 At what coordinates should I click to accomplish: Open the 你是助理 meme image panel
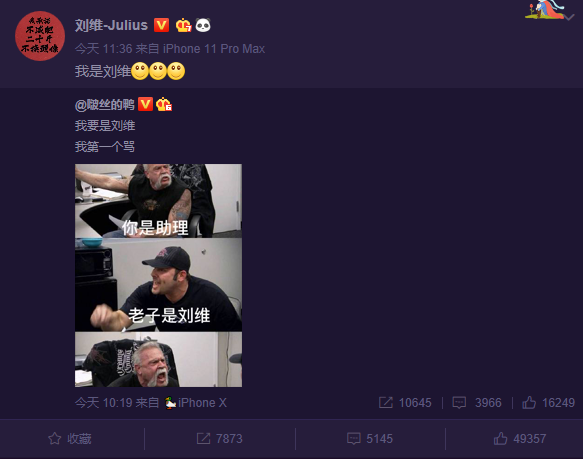[158, 201]
